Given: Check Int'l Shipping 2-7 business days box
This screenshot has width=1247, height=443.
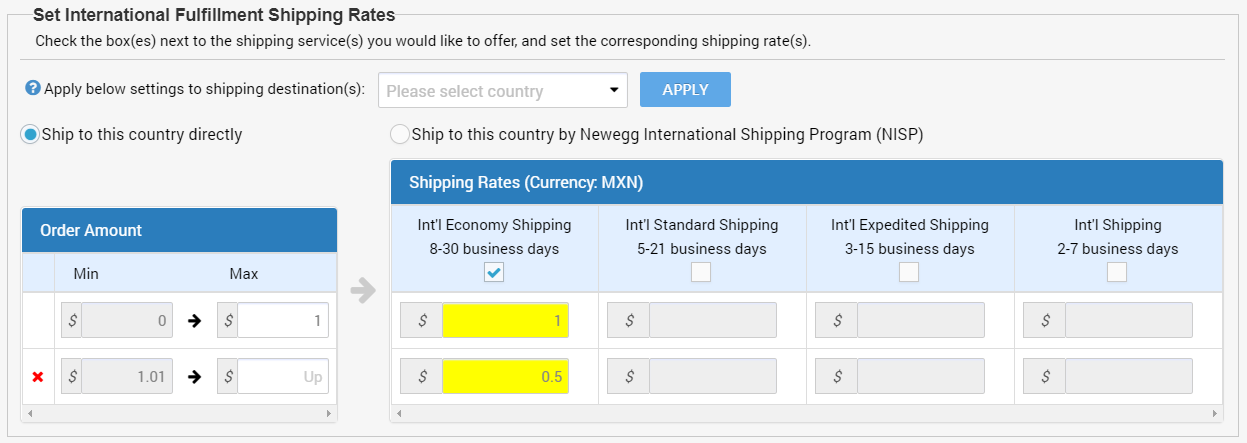Looking at the screenshot, I should 1117,272.
